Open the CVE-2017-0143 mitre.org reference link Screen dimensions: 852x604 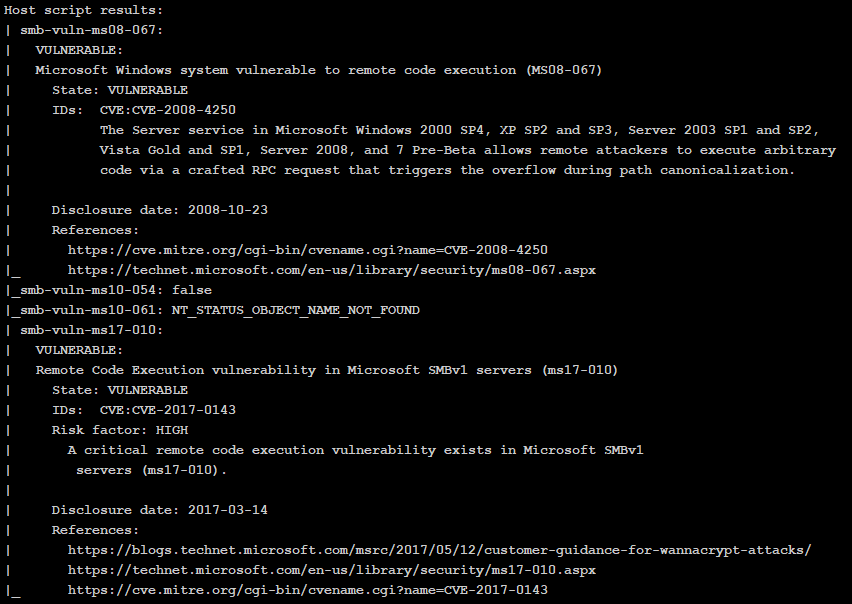307,590
